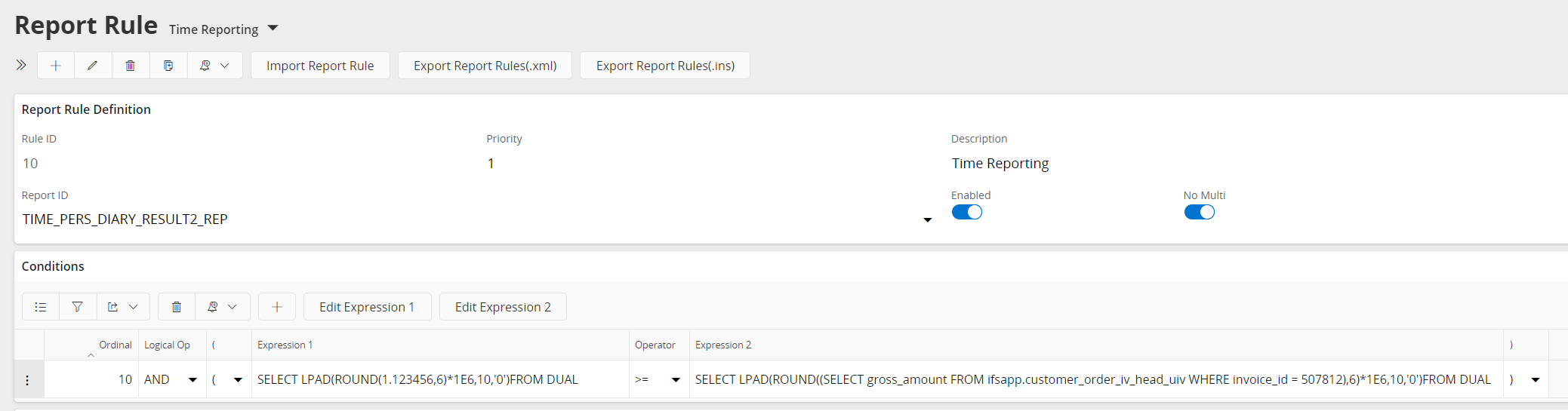The width and height of the screenshot is (1568, 411).
Task: Click the new record plus icon in the top toolbar
Action: pos(56,66)
